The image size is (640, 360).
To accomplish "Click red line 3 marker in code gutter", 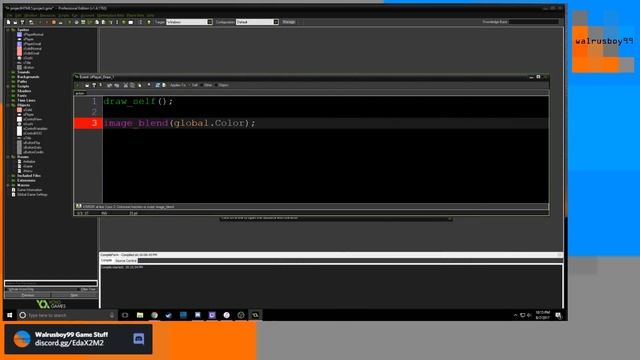I will [x=88, y=123].
